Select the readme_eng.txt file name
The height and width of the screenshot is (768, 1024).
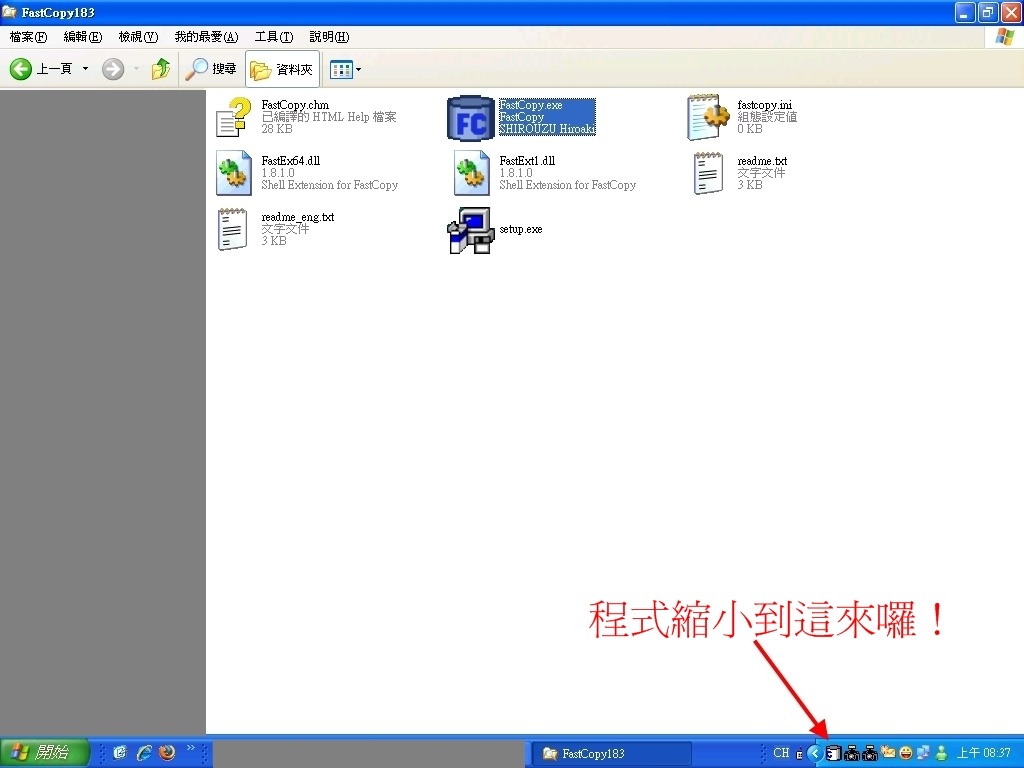click(x=297, y=217)
